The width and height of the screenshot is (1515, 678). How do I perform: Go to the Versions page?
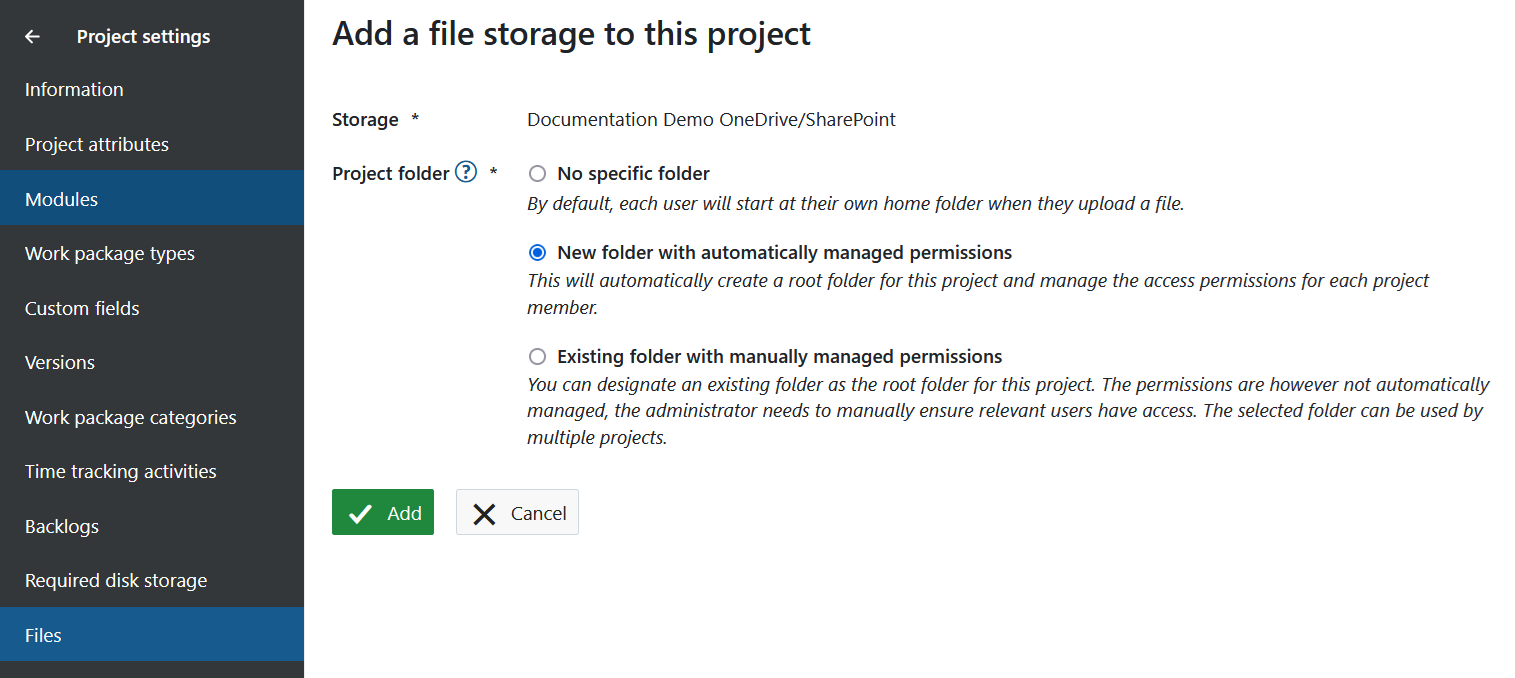click(x=60, y=362)
